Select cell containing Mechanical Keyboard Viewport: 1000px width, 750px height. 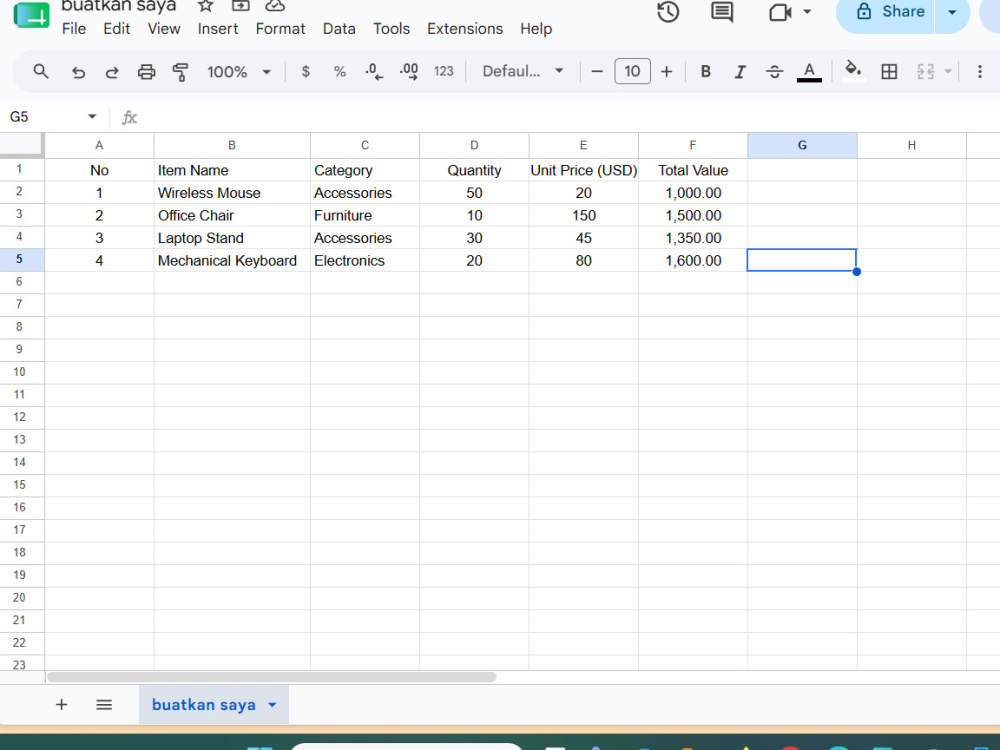point(232,260)
